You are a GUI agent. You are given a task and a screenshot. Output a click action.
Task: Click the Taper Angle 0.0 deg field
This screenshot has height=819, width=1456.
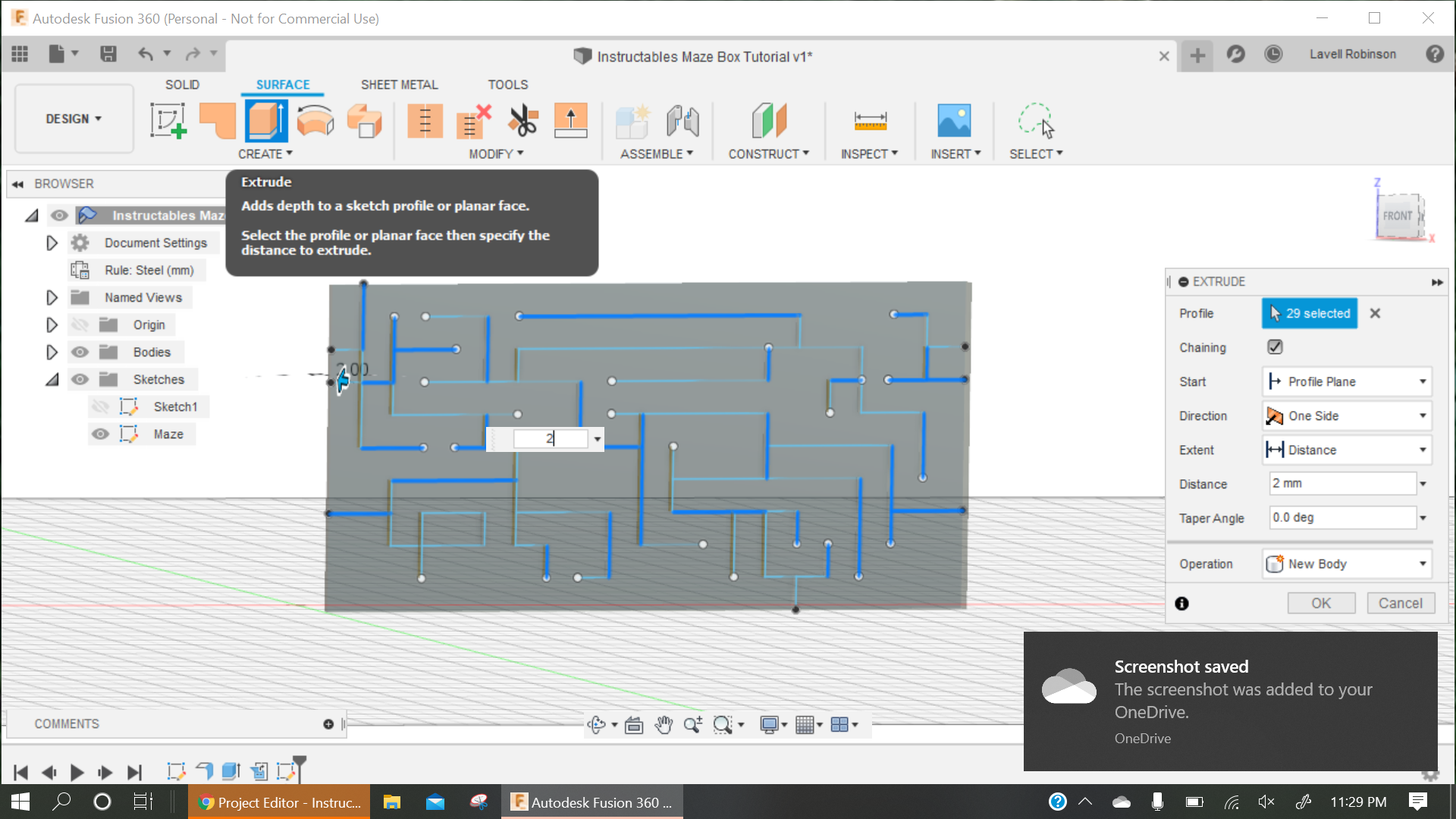coord(1343,517)
